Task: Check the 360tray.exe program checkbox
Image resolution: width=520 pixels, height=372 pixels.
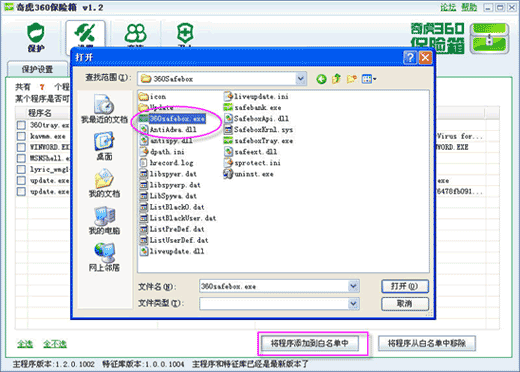Action: click(21, 125)
